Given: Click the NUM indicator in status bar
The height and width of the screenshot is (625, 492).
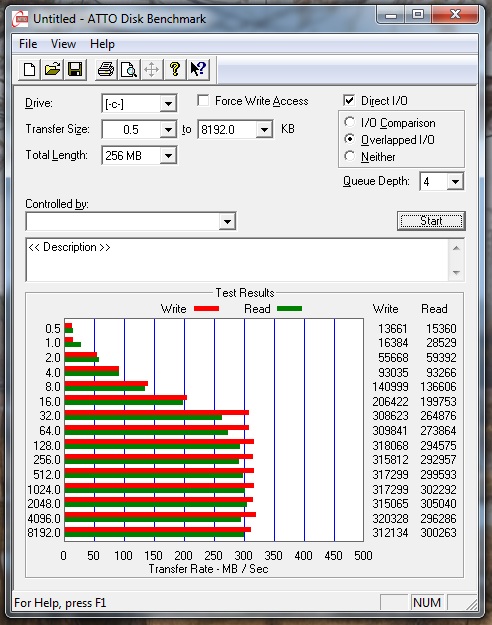Looking at the screenshot, I should pyautogui.click(x=427, y=602).
